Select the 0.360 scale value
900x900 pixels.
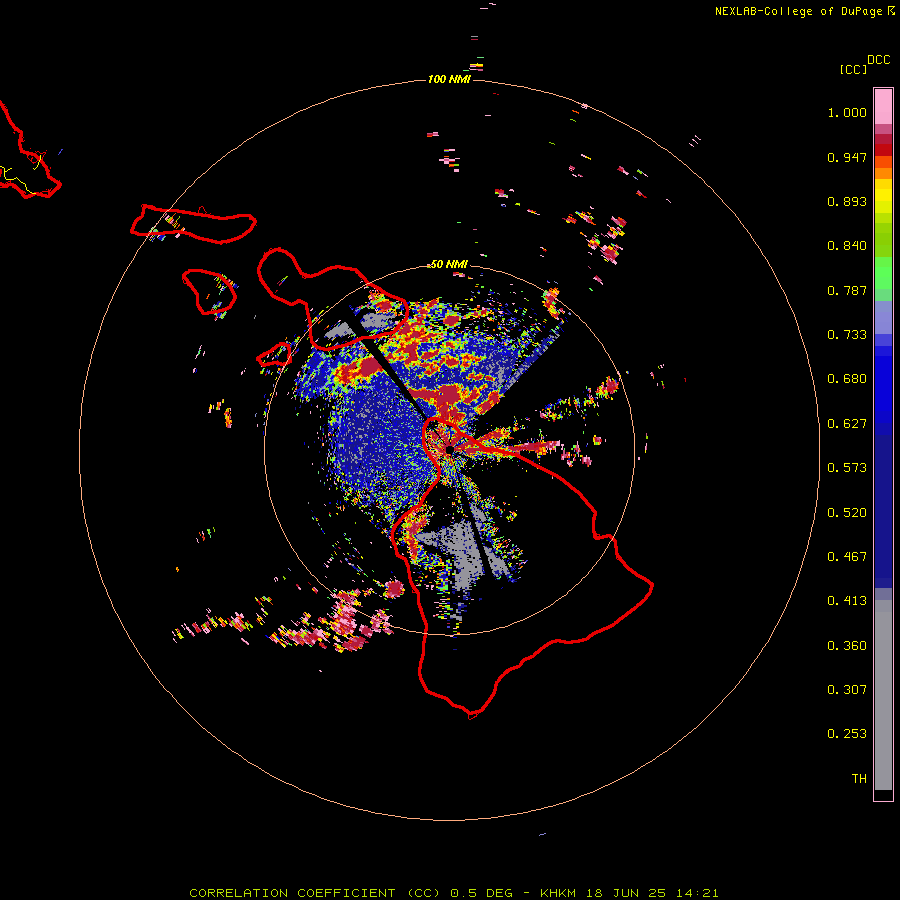tap(847, 646)
